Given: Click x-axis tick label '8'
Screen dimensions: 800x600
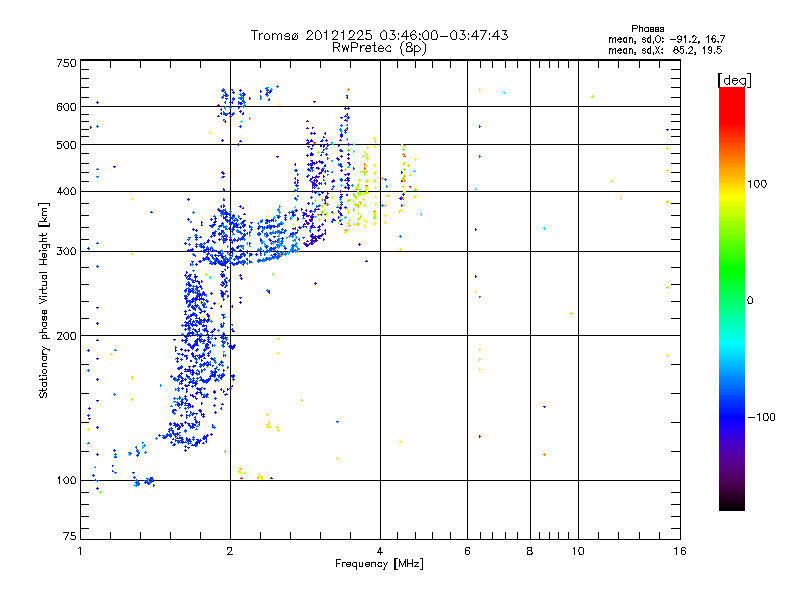Looking at the screenshot, I should tap(530, 551).
